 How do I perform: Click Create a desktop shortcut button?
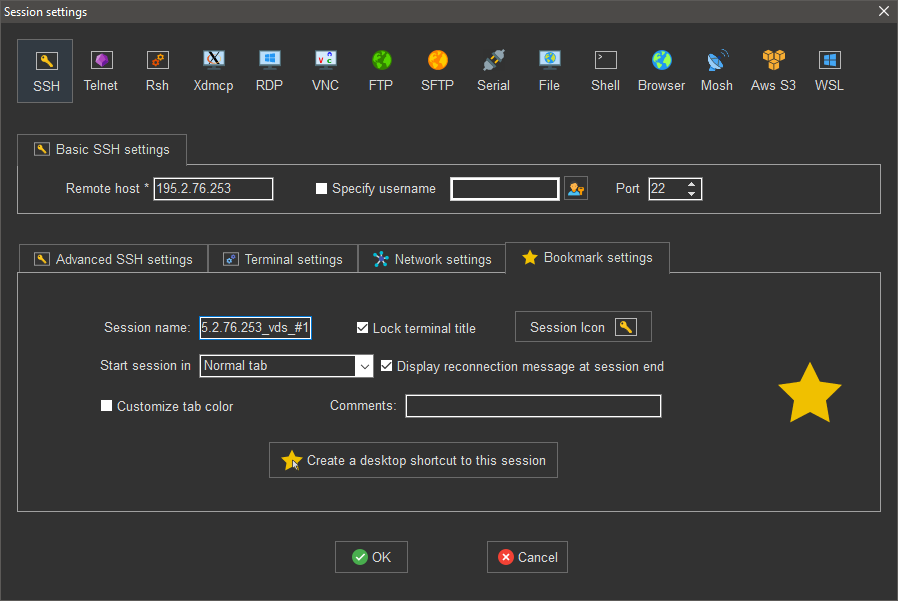point(413,460)
